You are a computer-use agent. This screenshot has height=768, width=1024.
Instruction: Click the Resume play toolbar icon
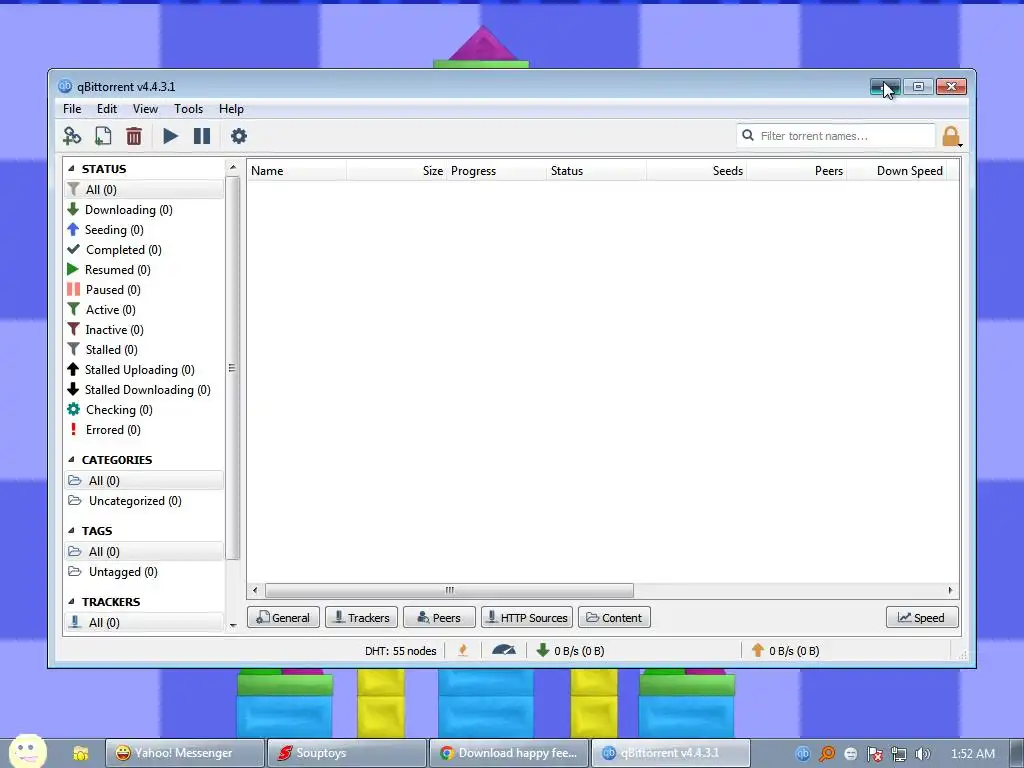tap(170, 136)
